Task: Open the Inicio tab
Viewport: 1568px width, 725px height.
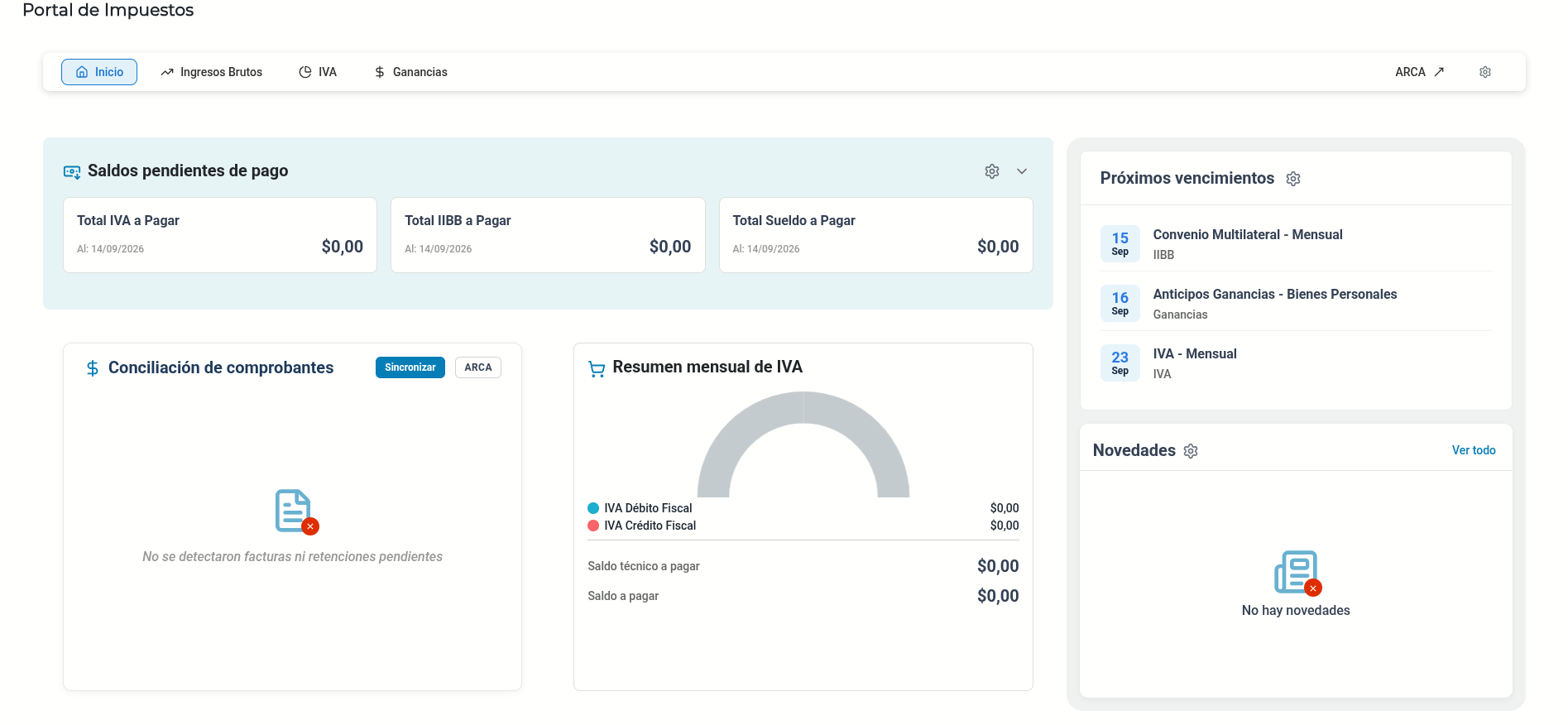Action: coord(99,72)
